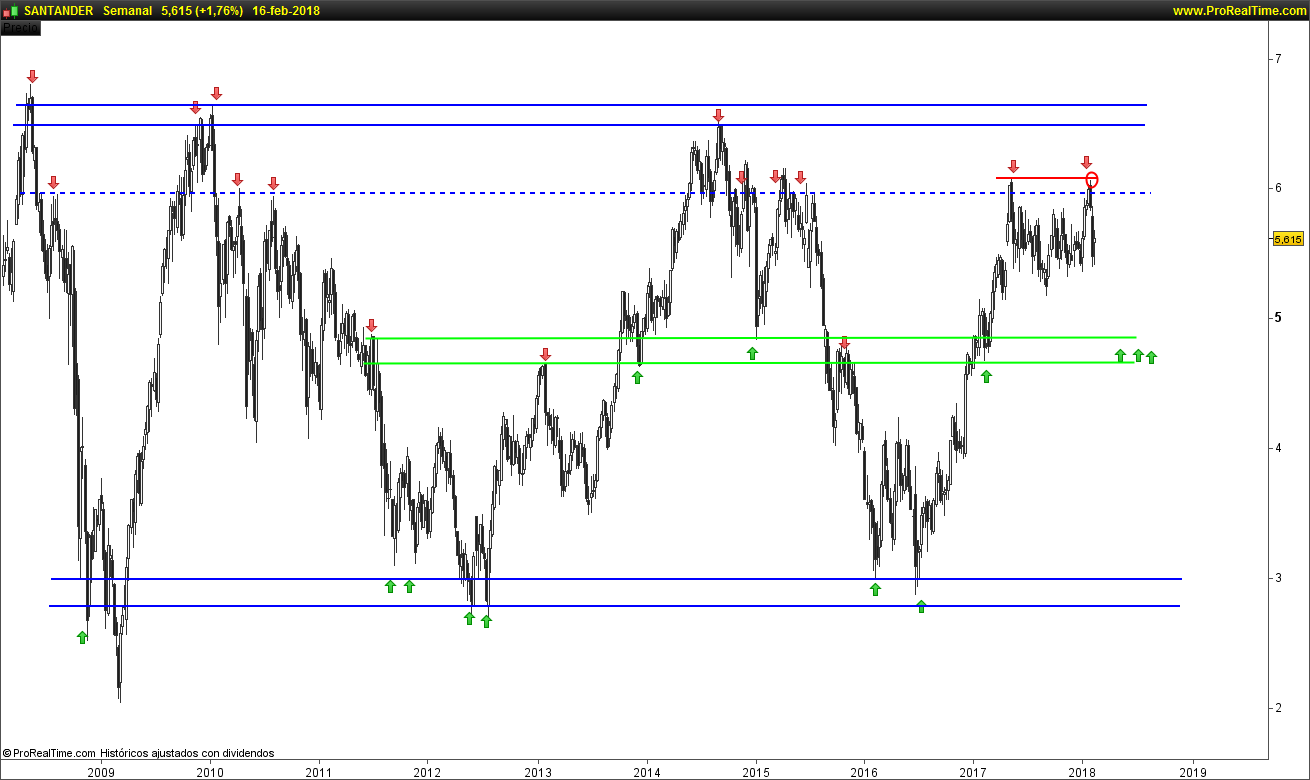The width and height of the screenshot is (1310, 780).
Task: Click the 2009 year label on the time axis
Action: point(100,772)
